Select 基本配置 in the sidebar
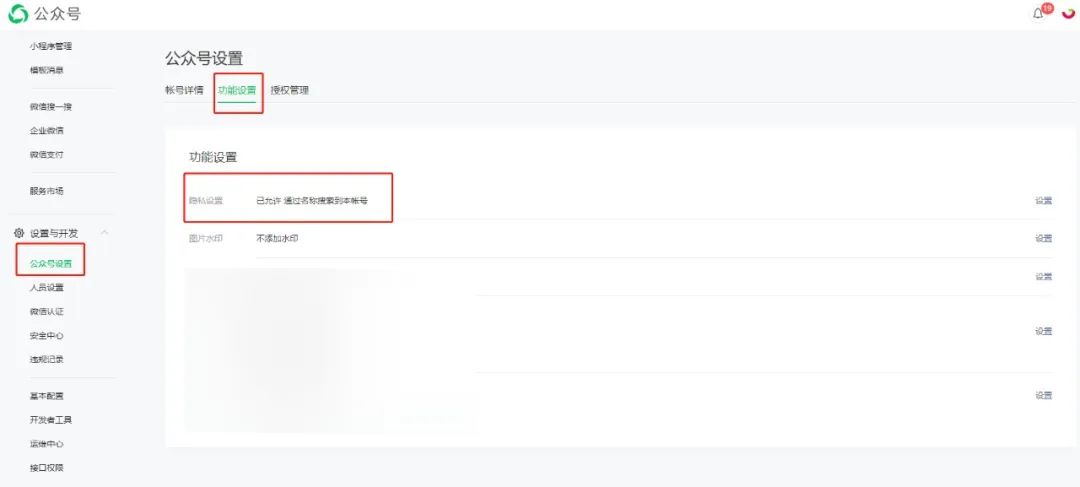Image resolution: width=1080 pixels, height=487 pixels. pyautogui.click(x=47, y=396)
